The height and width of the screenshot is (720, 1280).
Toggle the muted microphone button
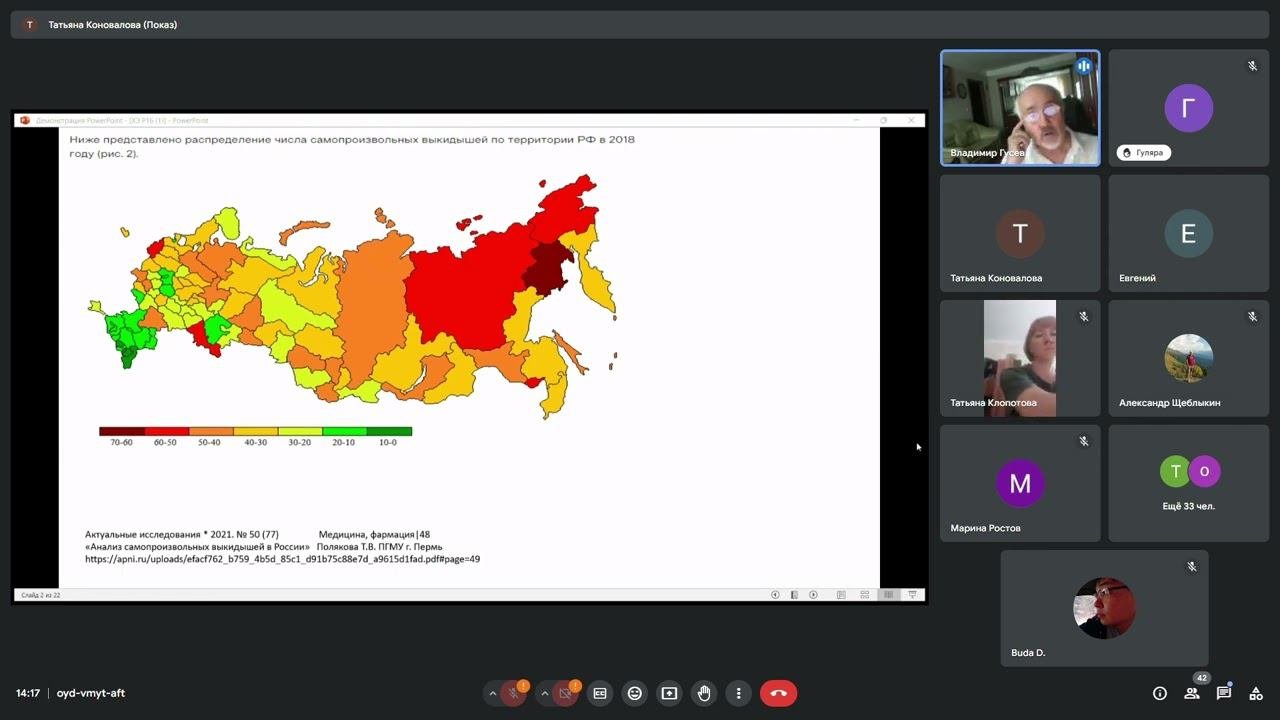pos(514,693)
